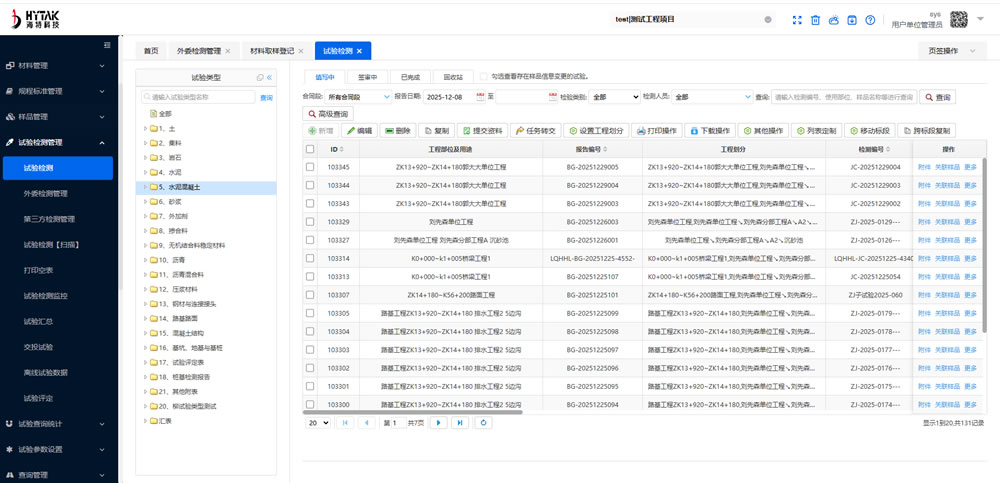This screenshot has height=483, width=1000.
Task: Click the trash bin icon in header
Action: [x=815, y=20]
